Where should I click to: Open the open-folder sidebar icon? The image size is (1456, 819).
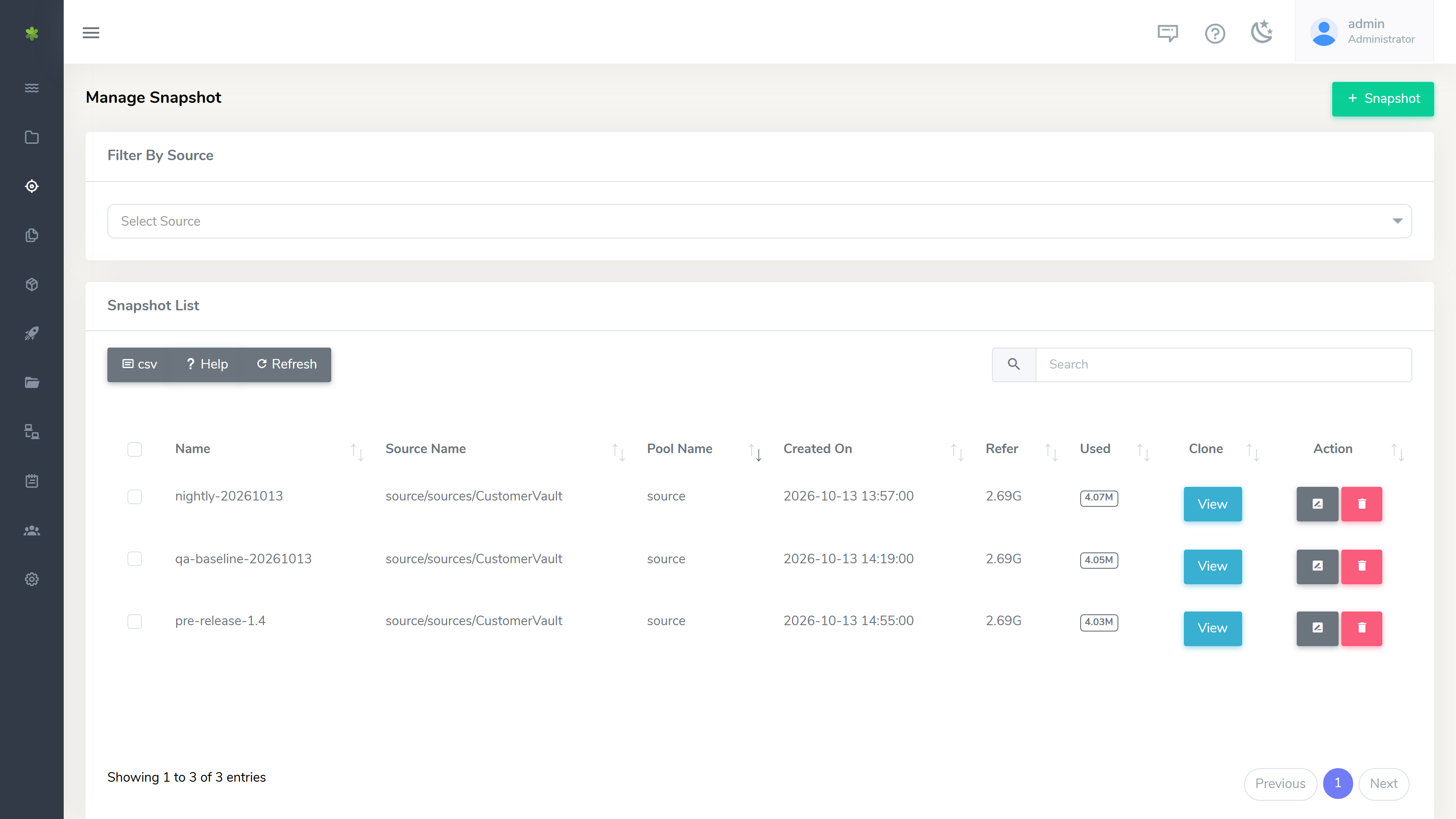32,383
